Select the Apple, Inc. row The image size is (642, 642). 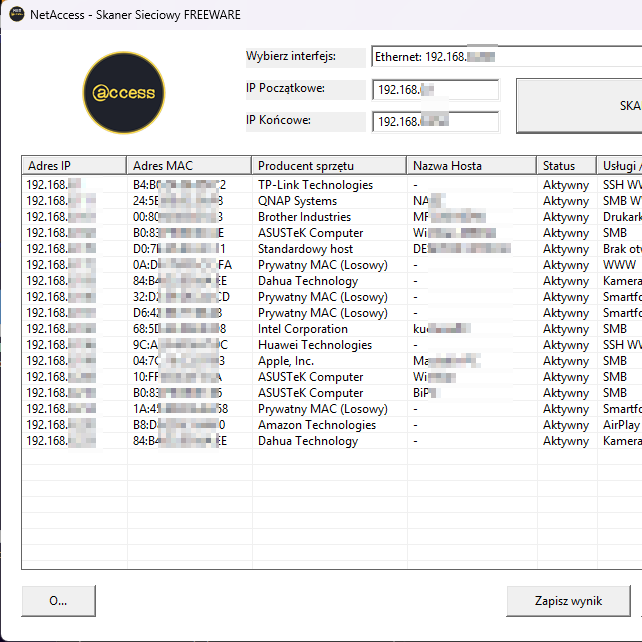[x=332, y=360]
